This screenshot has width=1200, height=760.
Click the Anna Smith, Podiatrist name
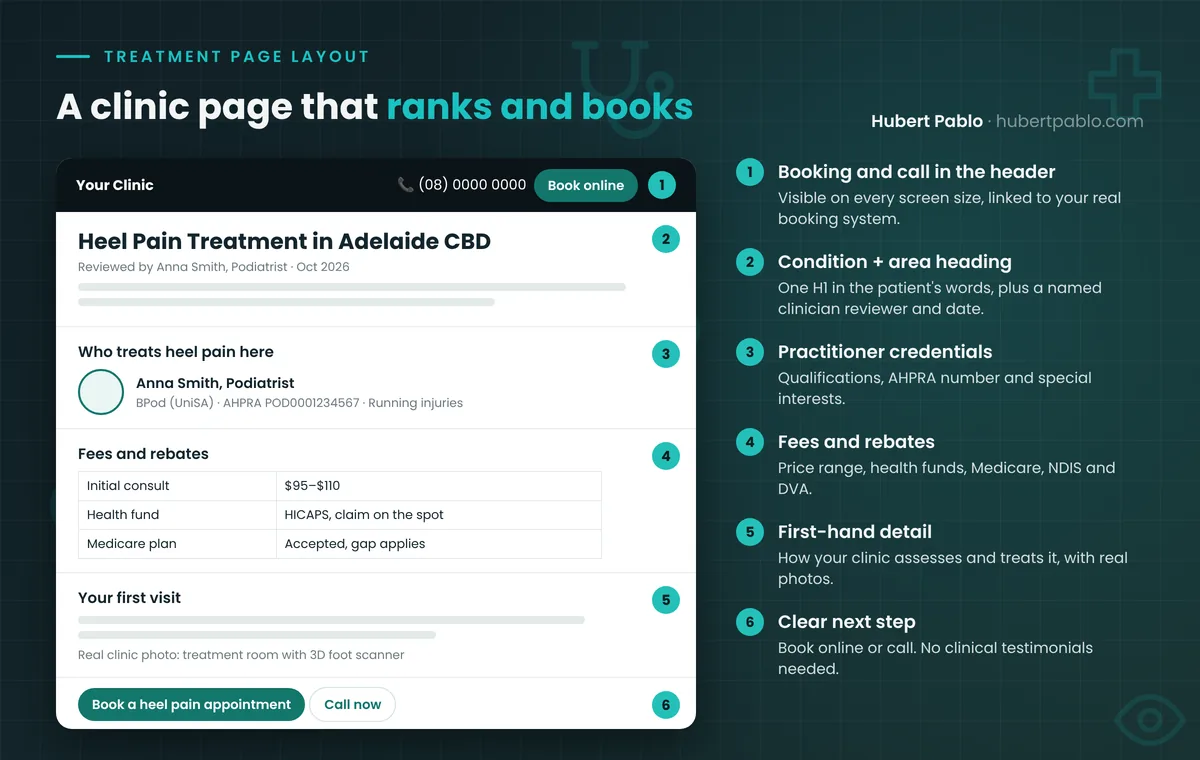click(215, 383)
